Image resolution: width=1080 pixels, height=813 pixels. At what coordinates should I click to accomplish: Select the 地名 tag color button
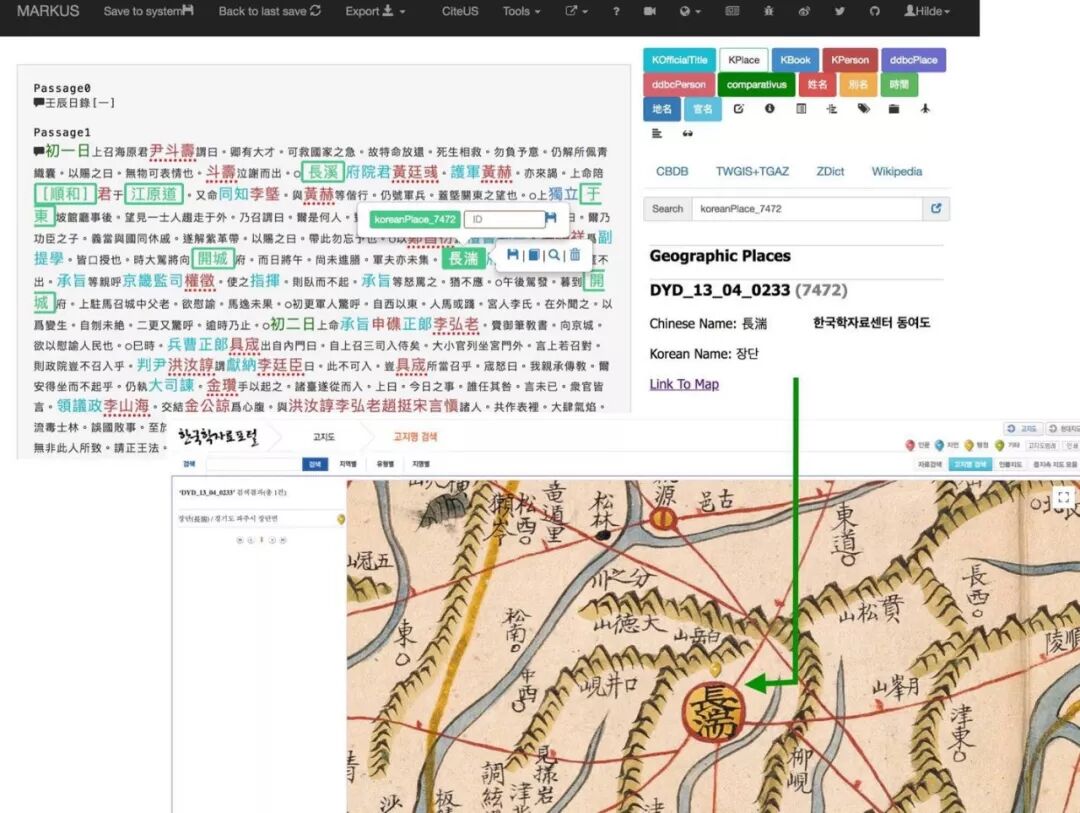click(x=662, y=109)
